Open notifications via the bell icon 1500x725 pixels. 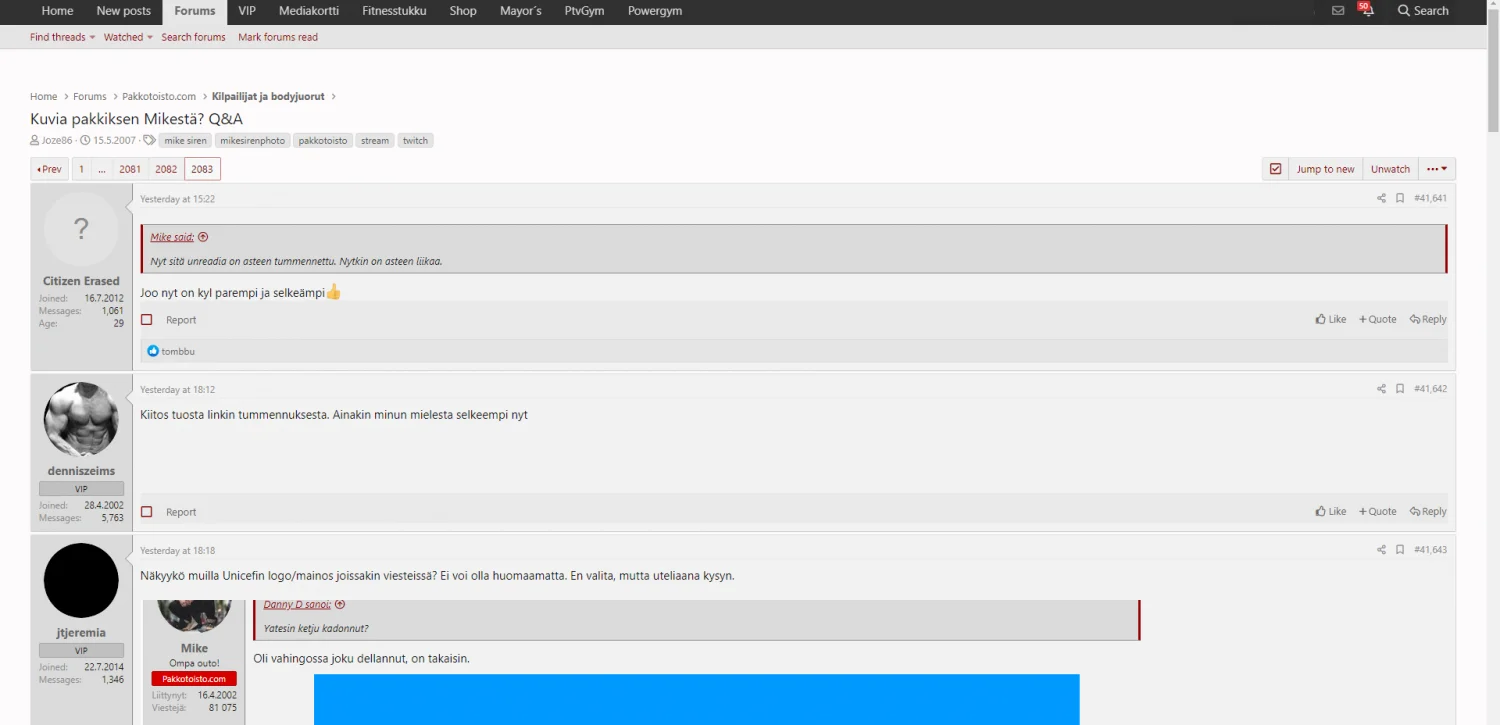[1367, 13]
